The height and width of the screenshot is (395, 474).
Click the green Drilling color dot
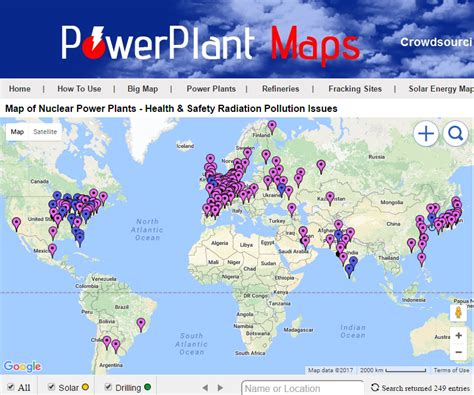tap(147, 387)
